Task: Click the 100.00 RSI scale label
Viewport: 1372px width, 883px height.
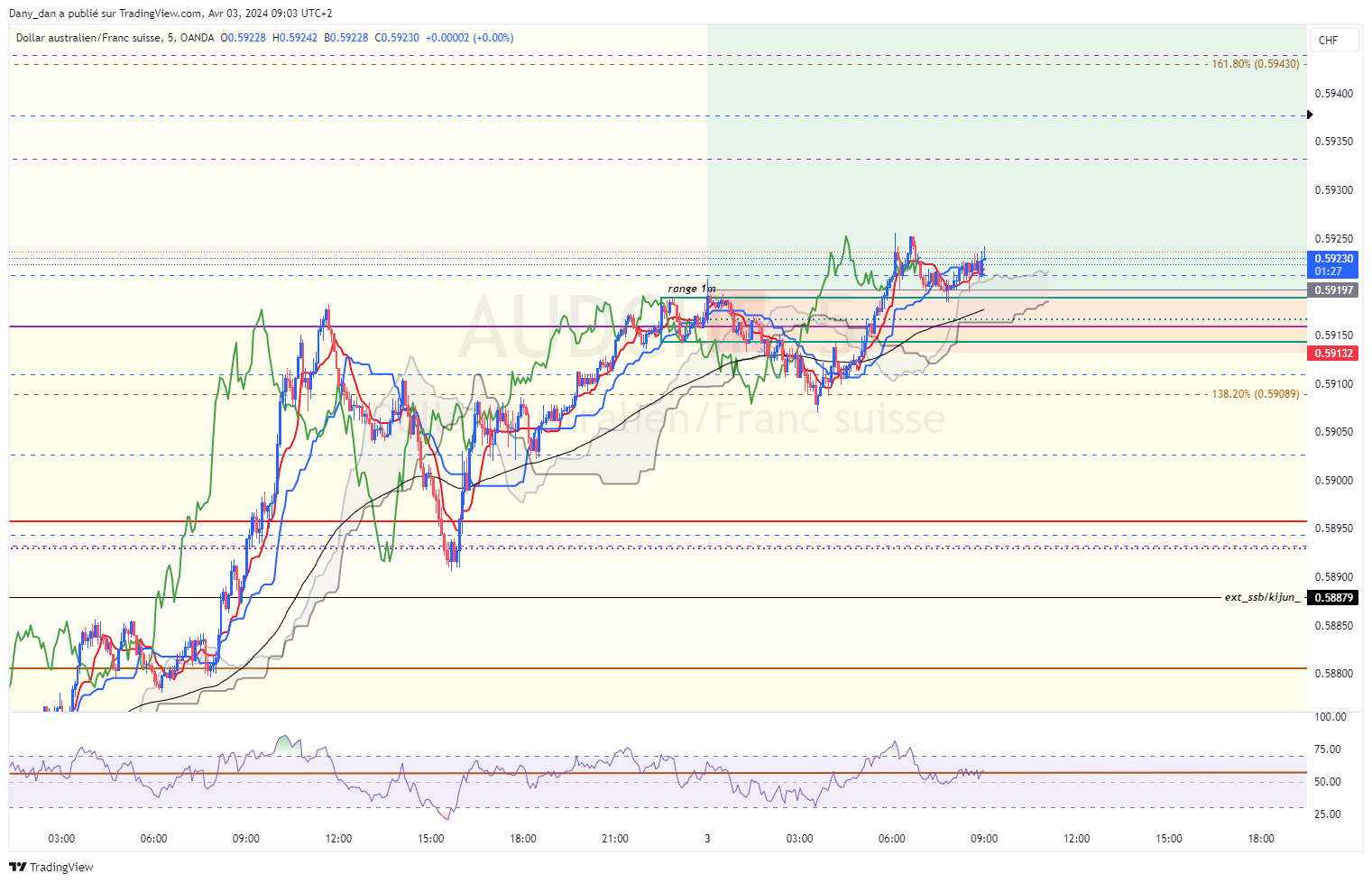Action: coord(1331,717)
